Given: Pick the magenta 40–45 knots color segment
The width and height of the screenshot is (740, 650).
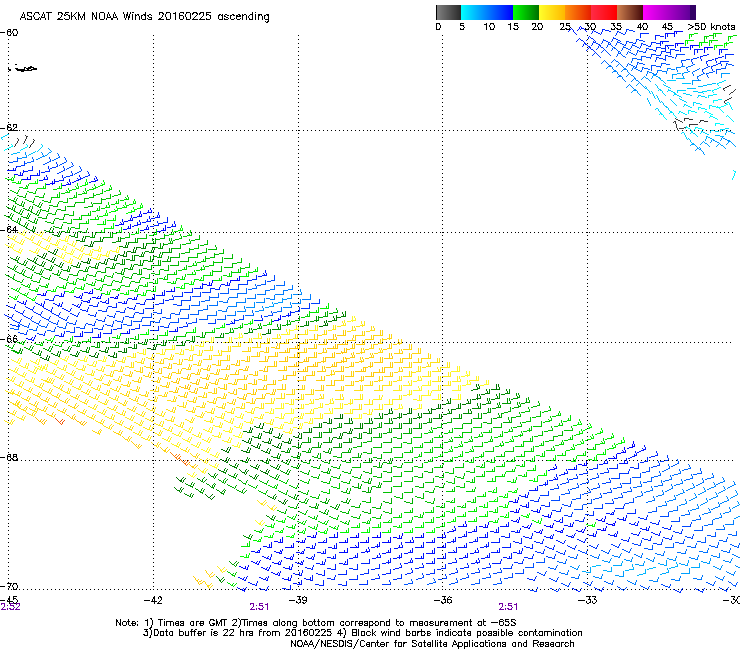Looking at the screenshot, I should (656, 12).
